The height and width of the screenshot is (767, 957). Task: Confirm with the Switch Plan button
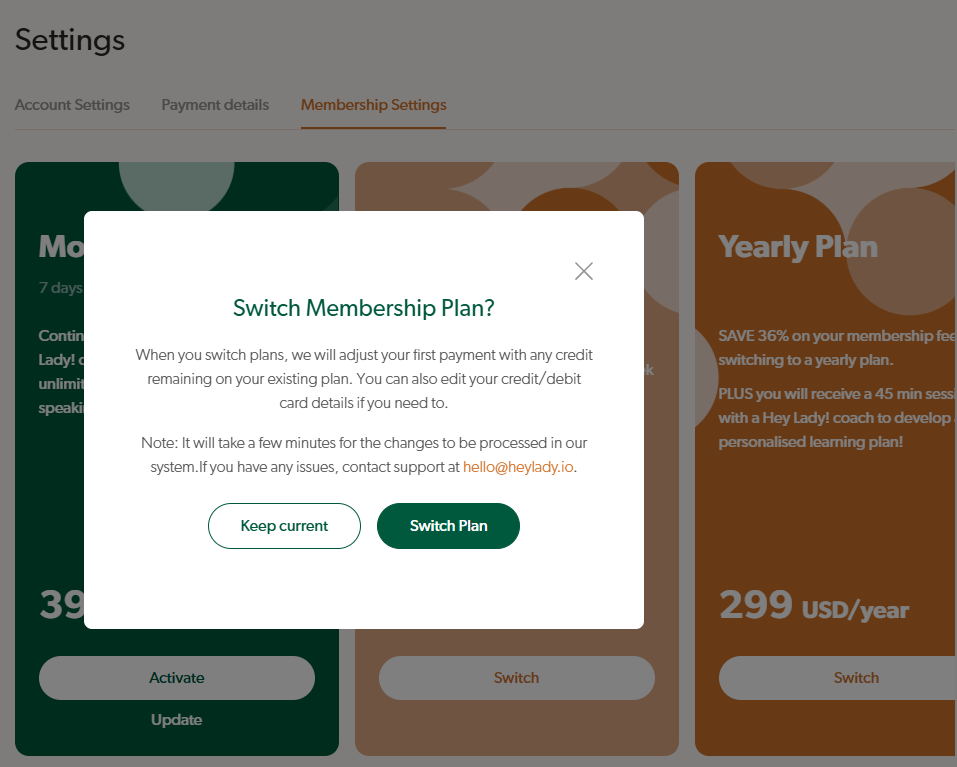448,526
